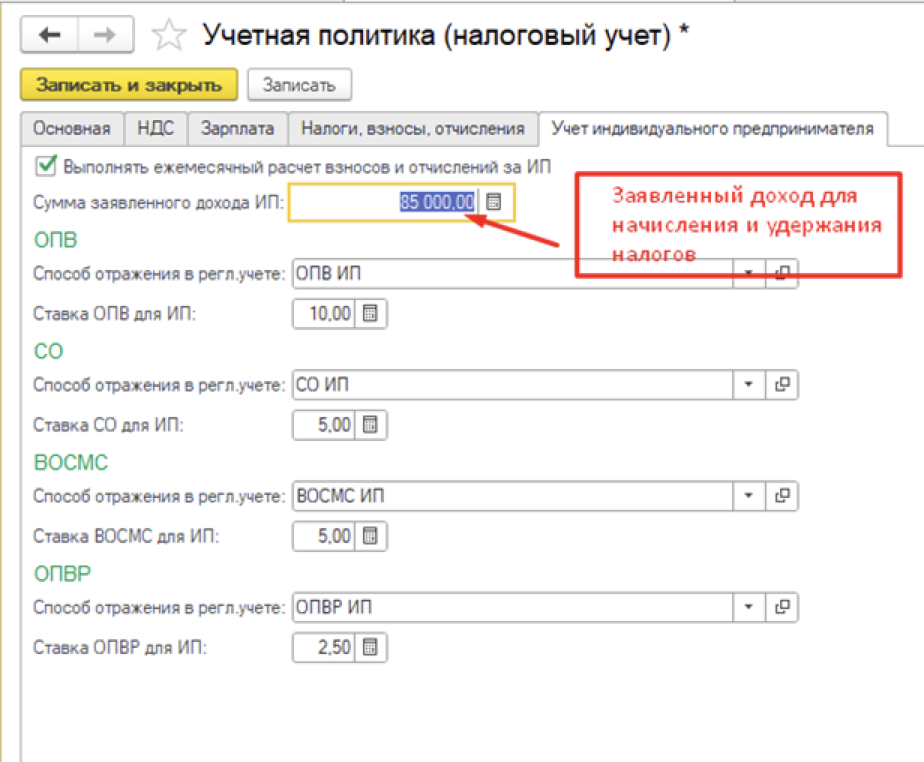
Task: Open calculator for ОПВ rate field
Action: [x=370, y=314]
